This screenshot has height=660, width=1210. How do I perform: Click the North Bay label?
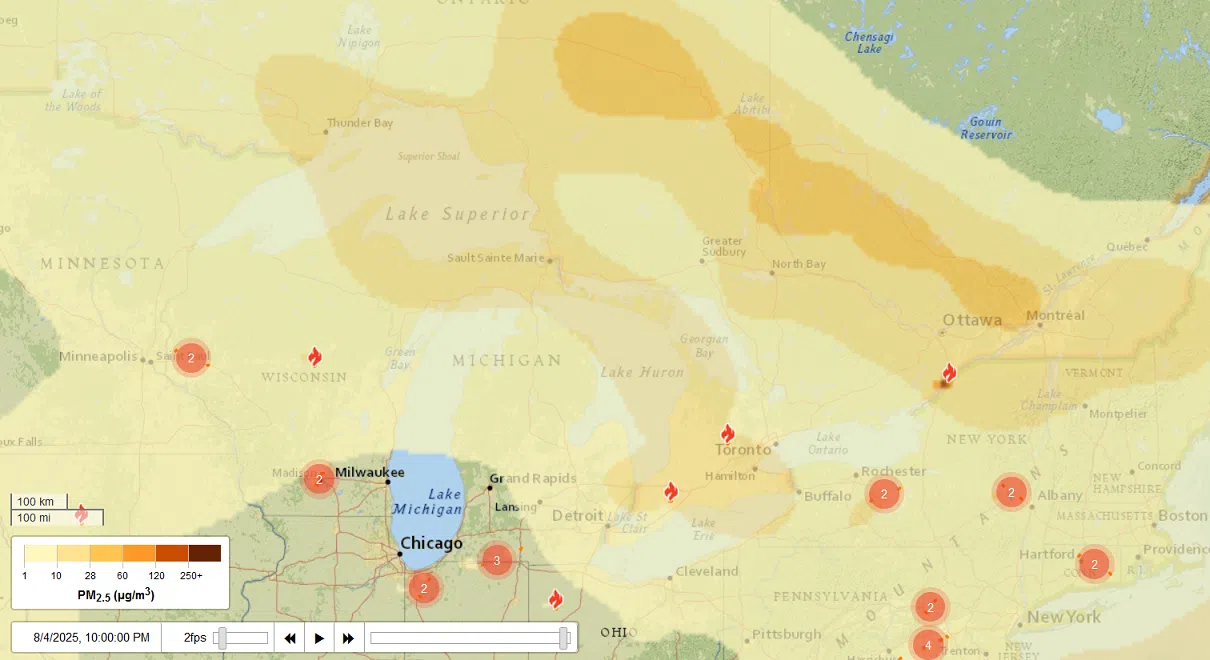(799, 264)
